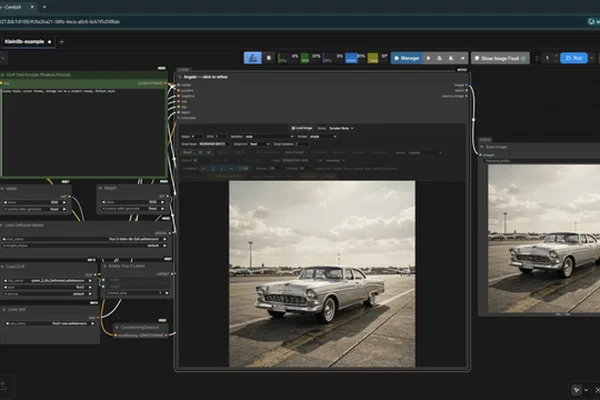Open a new browser tab with the plus
Image resolution: width=600 pixels, height=400 pixels.
[44, 7]
